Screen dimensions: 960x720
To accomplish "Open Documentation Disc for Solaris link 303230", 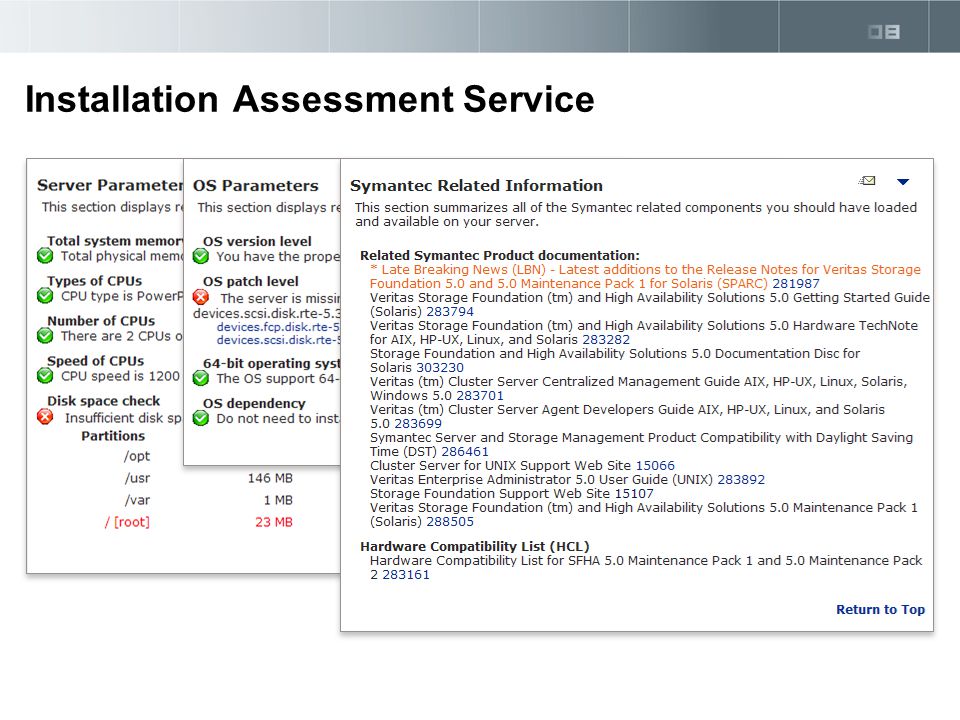I will (440, 367).
